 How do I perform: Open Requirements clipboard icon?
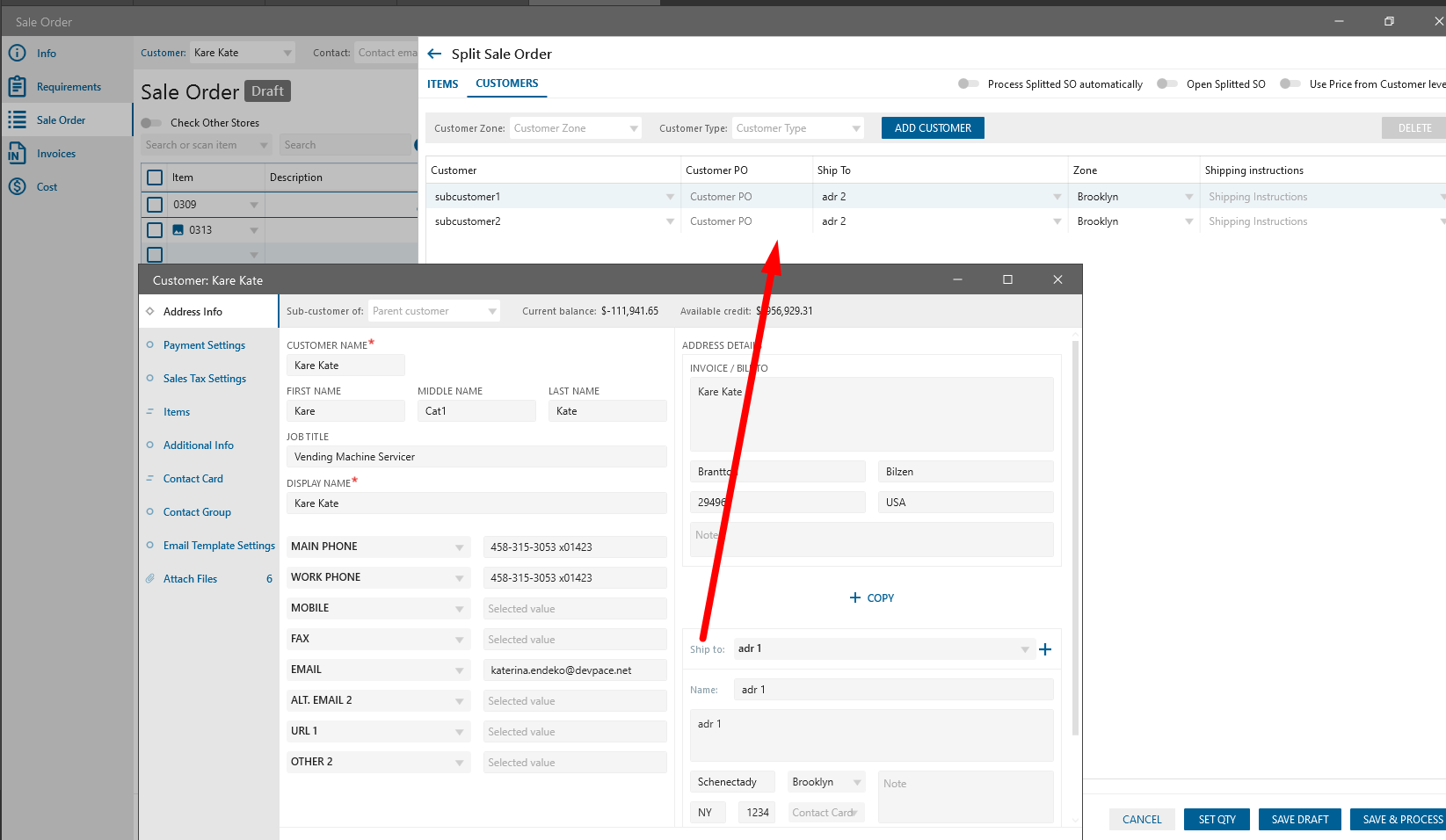click(x=17, y=86)
